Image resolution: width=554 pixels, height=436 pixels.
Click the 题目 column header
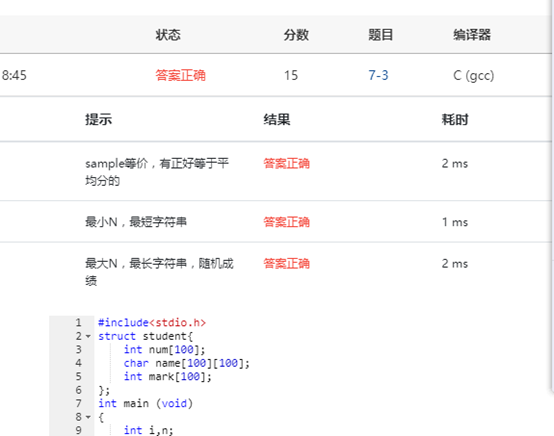point(381,35)
